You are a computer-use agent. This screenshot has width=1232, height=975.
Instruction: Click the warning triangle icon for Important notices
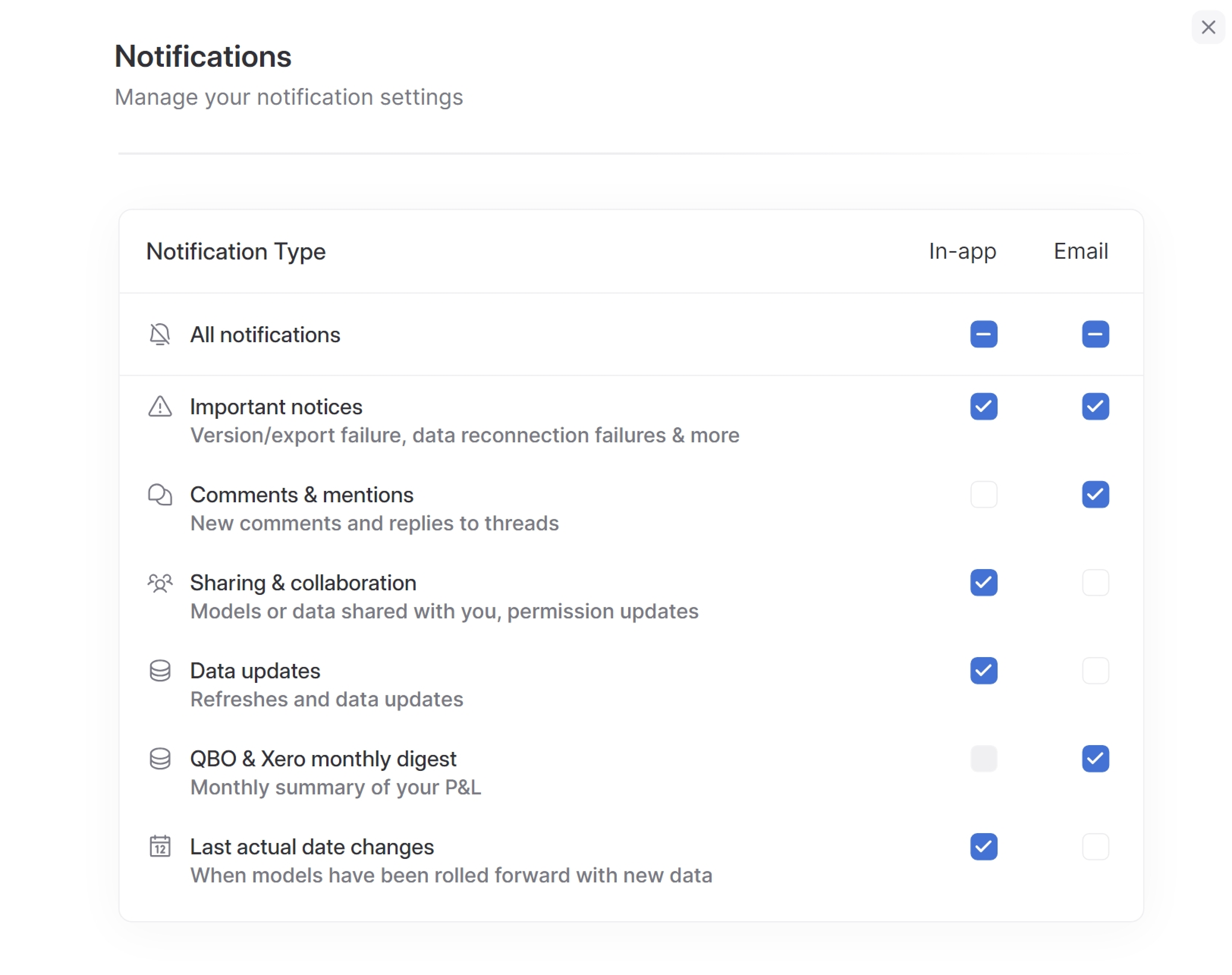click(x=159, y=406)
